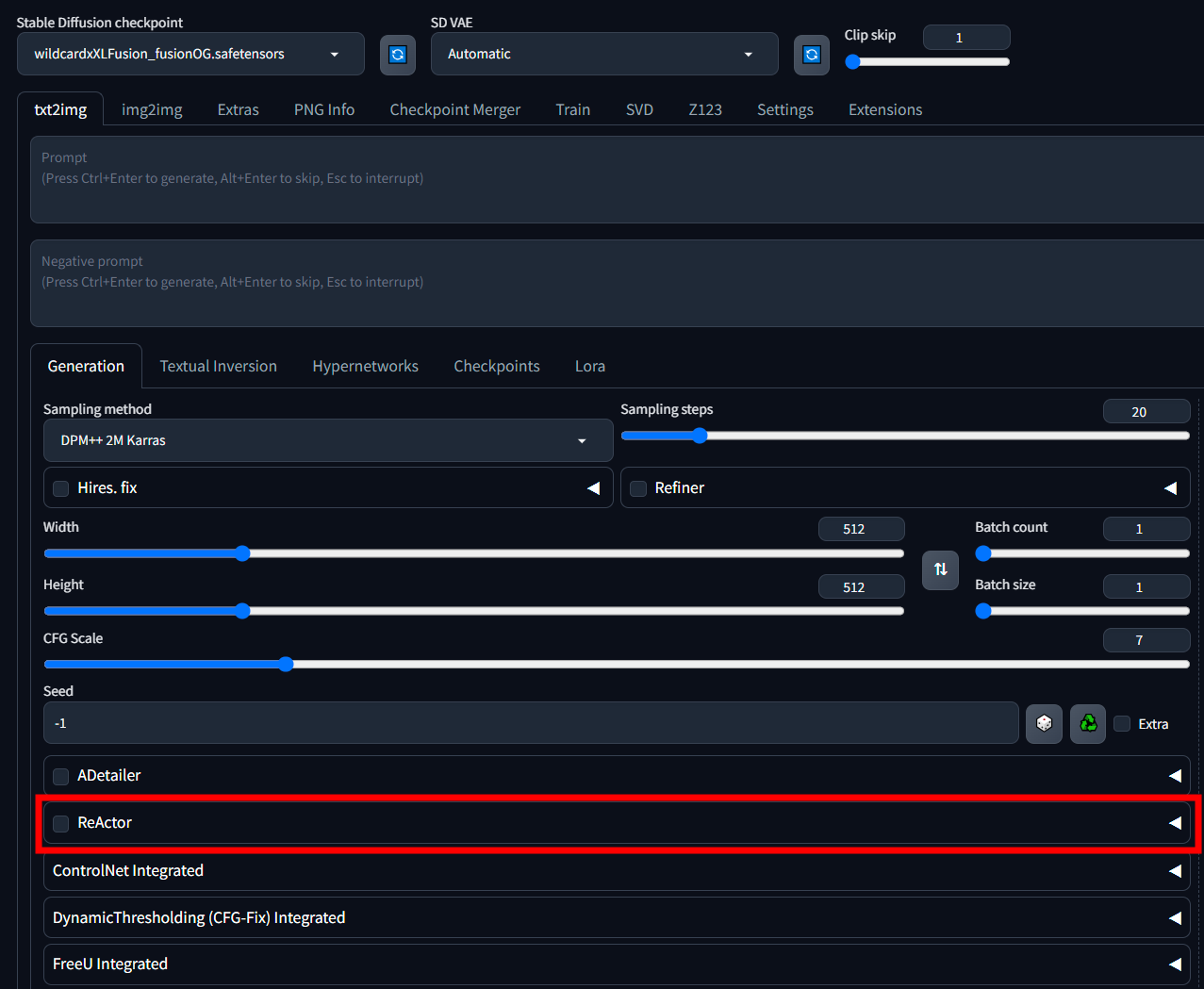The height and width of the screenshot is (989, 1204).
Task: Open the Sampling method dropdown
Action: click(x=327, y=440)
